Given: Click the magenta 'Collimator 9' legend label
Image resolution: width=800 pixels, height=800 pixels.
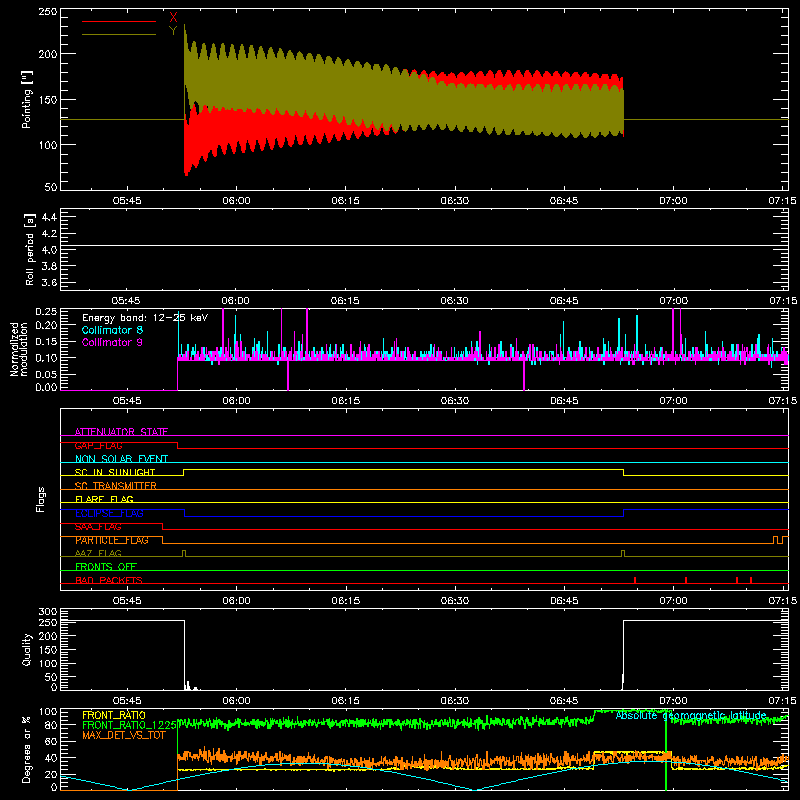Looking at the screenshot, I should pyautogui.click(x=112, y=342).
